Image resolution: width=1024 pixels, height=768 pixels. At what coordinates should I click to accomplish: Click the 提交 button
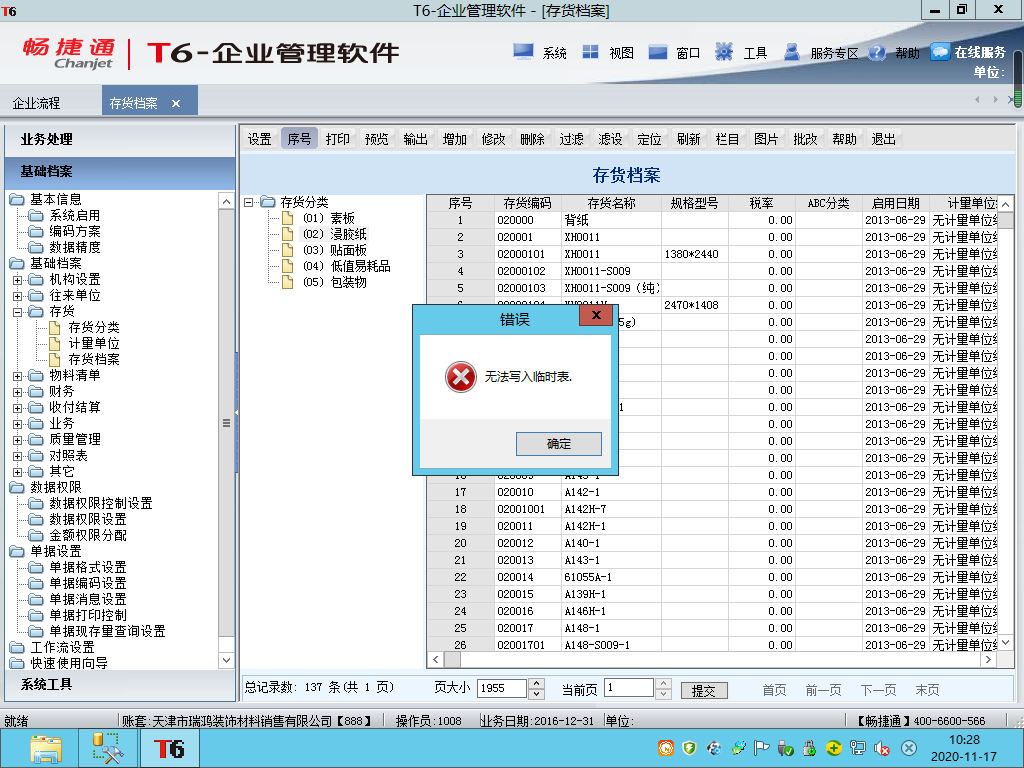[x=704, y=691]
